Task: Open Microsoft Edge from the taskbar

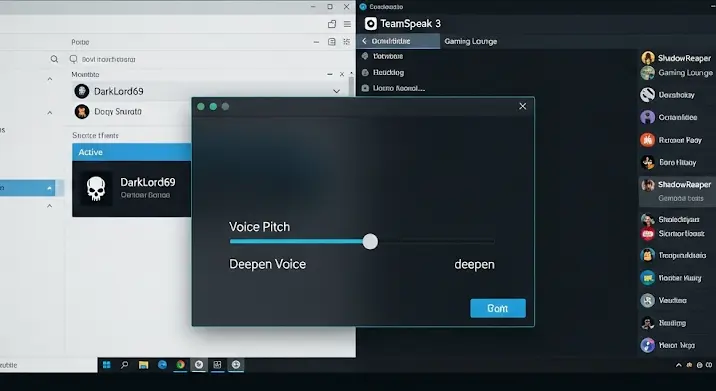Action: click(162, 365)
